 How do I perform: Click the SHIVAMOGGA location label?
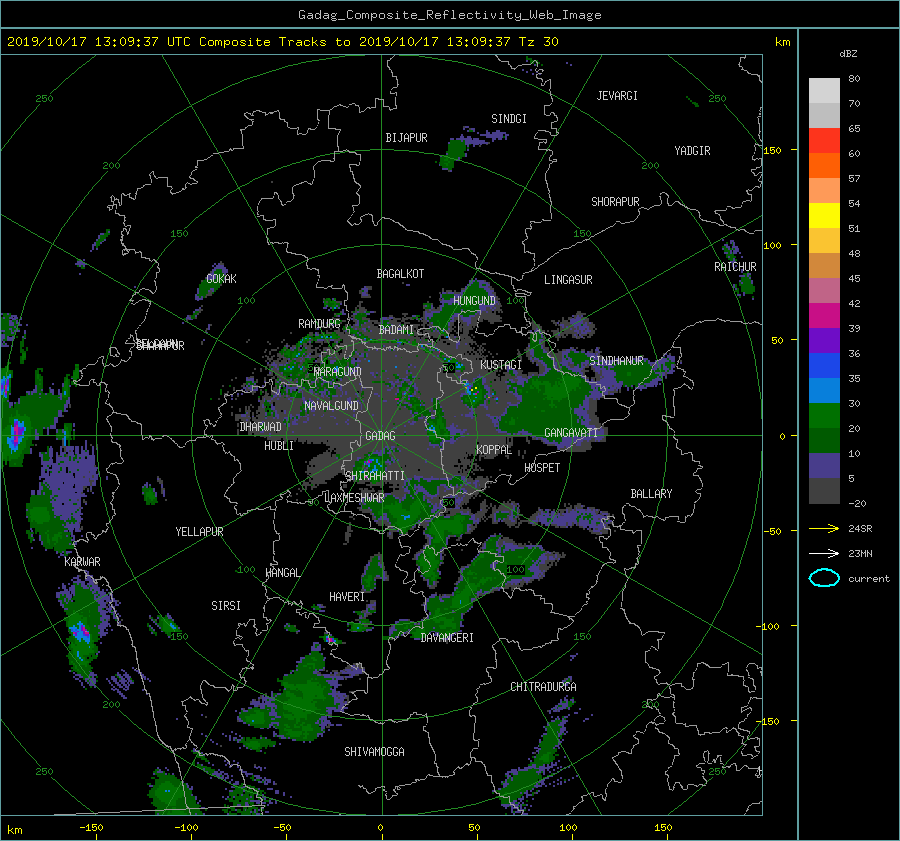tap(374, 752)
